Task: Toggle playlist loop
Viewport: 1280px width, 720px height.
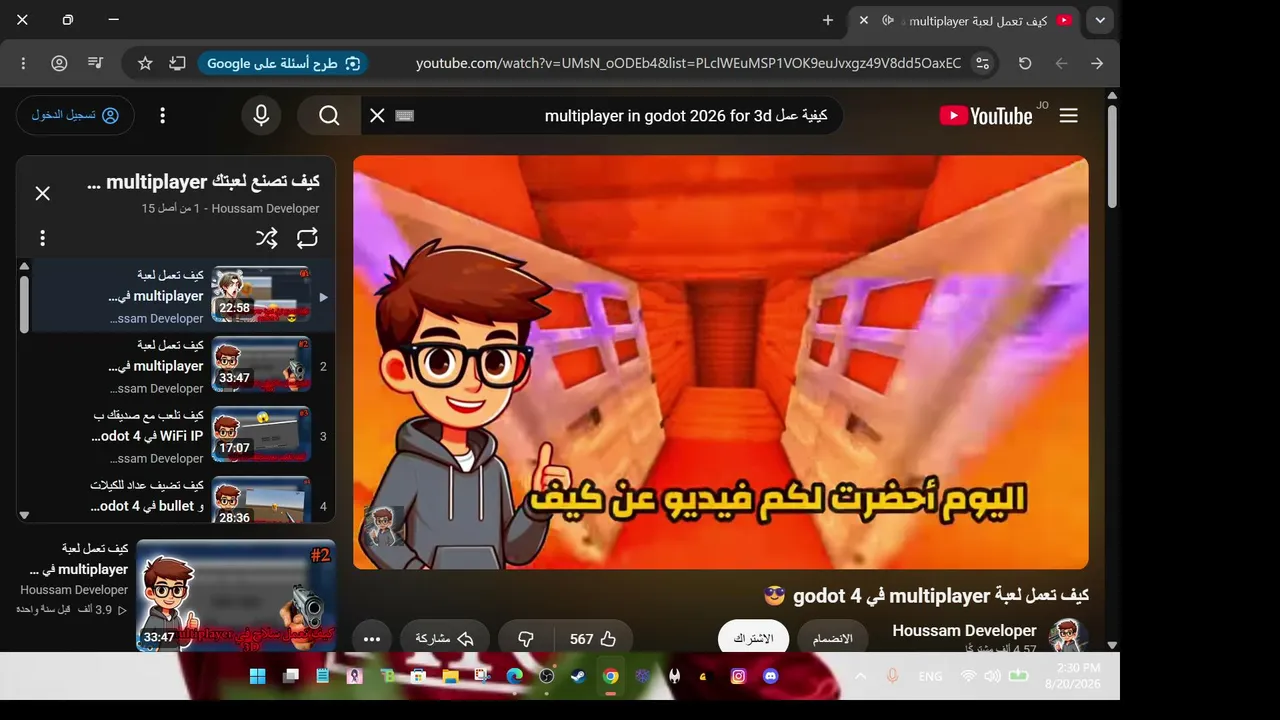Action: [307, 238]
